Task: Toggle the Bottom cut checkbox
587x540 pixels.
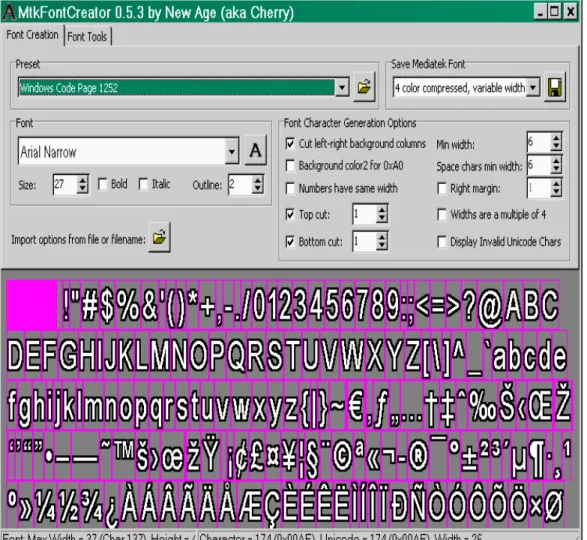Action: pyautogui.click(x=290, y=242)
